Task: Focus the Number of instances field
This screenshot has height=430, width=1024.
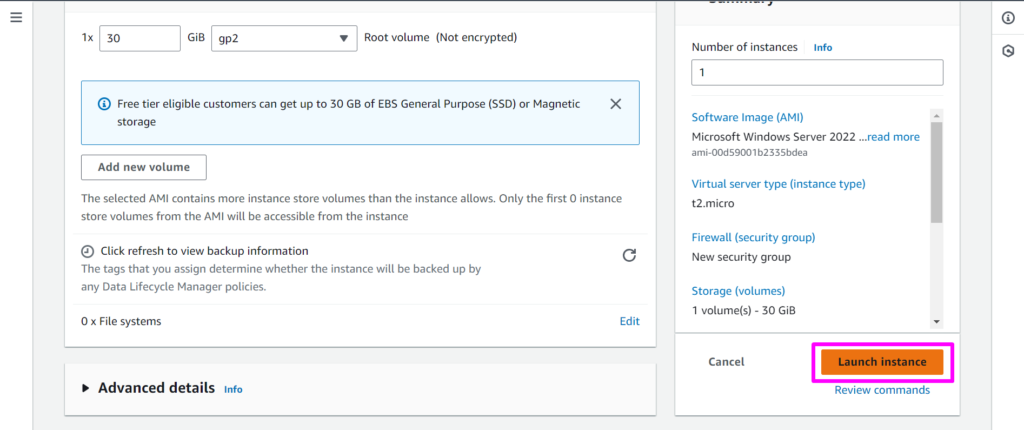Action: (x=816, y=73)
